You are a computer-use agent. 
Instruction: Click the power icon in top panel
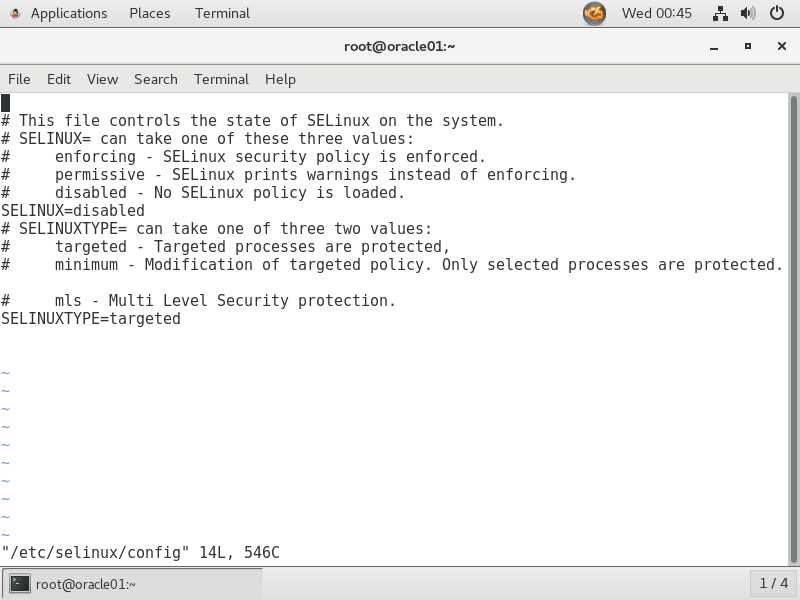click(777, 13)
